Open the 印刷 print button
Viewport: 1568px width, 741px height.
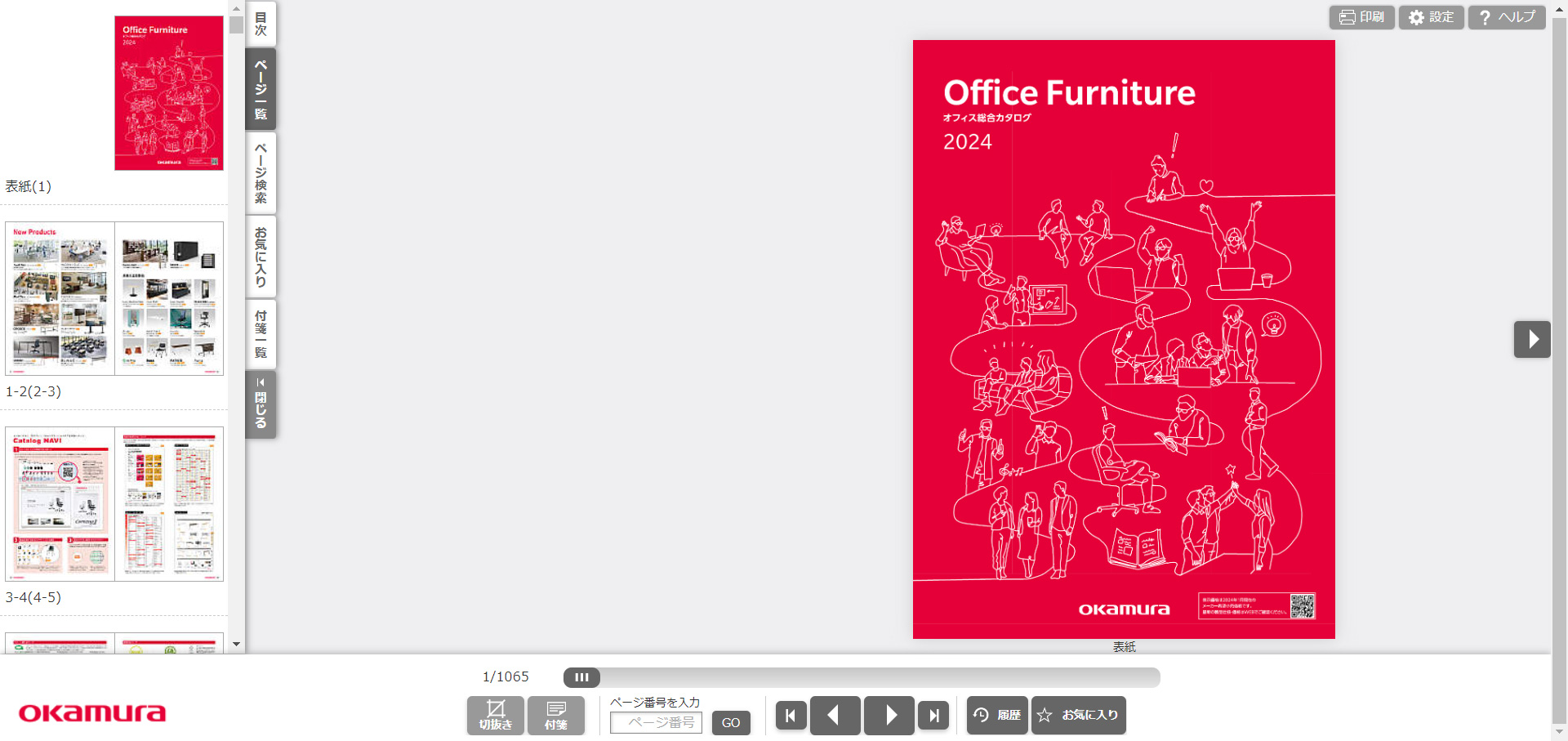click(x=1361, y=17)
